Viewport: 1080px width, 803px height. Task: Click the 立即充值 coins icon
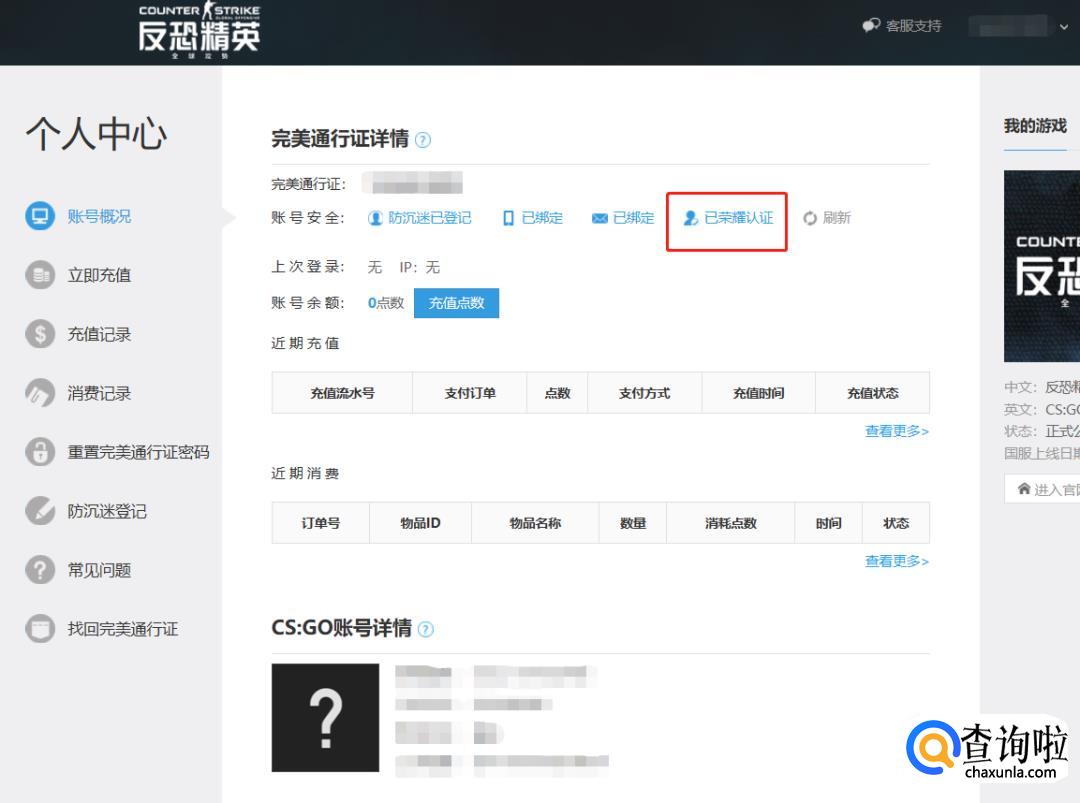tap(40, 275)
